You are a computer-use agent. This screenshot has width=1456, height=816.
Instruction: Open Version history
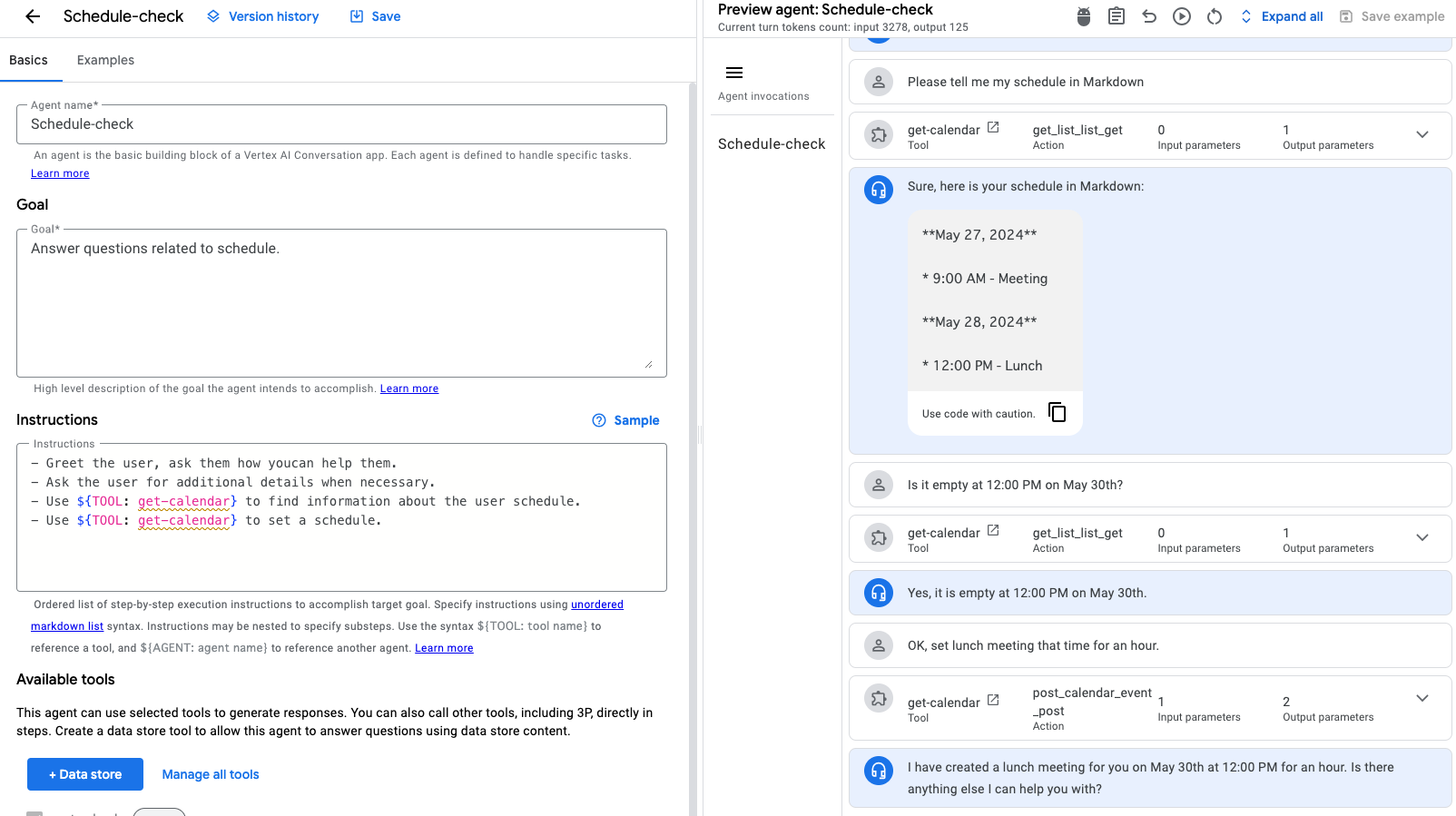[263, 16]
